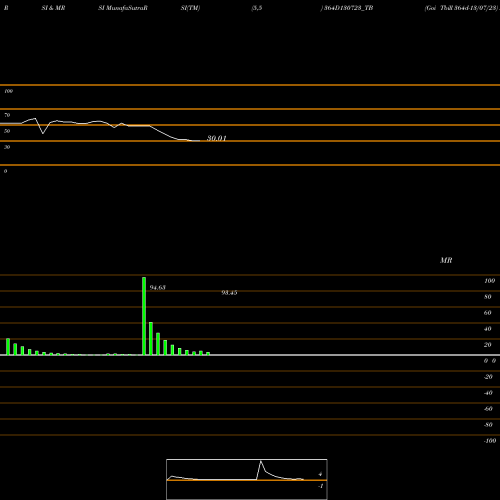Click the 93.45 value label
This screenshot has height=500, width=500.
click(x=229, y=293)
